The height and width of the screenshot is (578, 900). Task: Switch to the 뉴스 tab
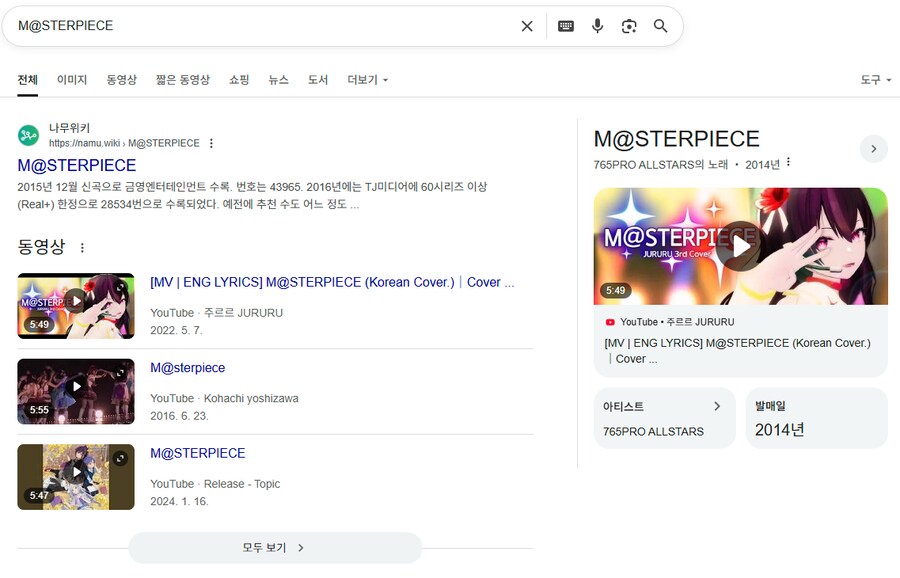pos(278,80)
